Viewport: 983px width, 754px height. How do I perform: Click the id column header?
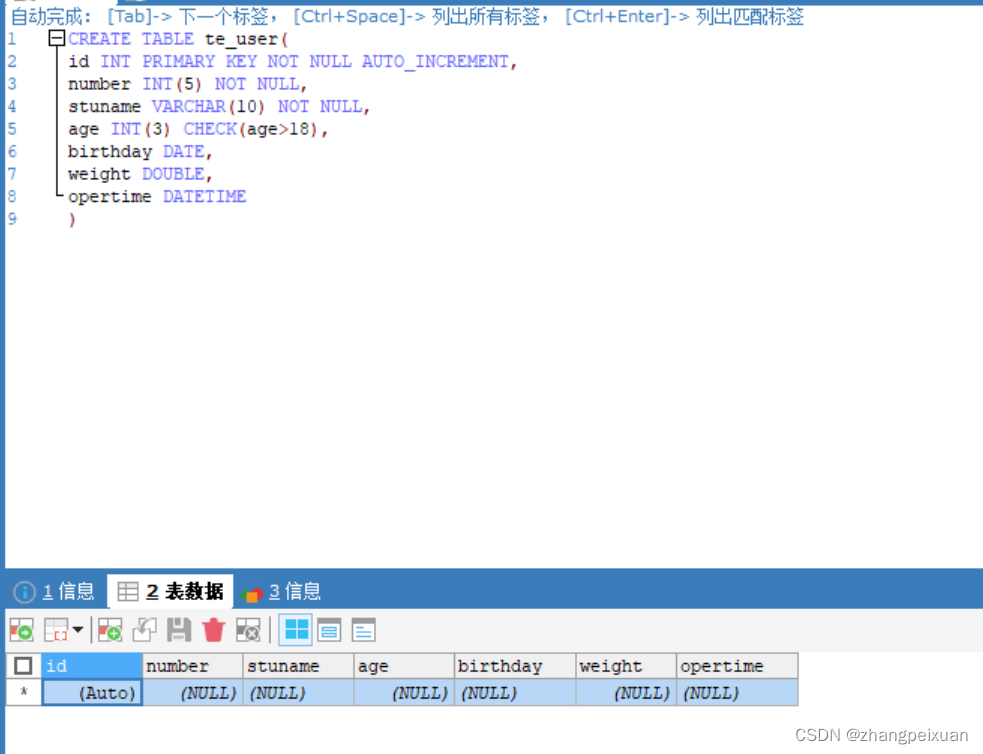click(x=92, y=666)
